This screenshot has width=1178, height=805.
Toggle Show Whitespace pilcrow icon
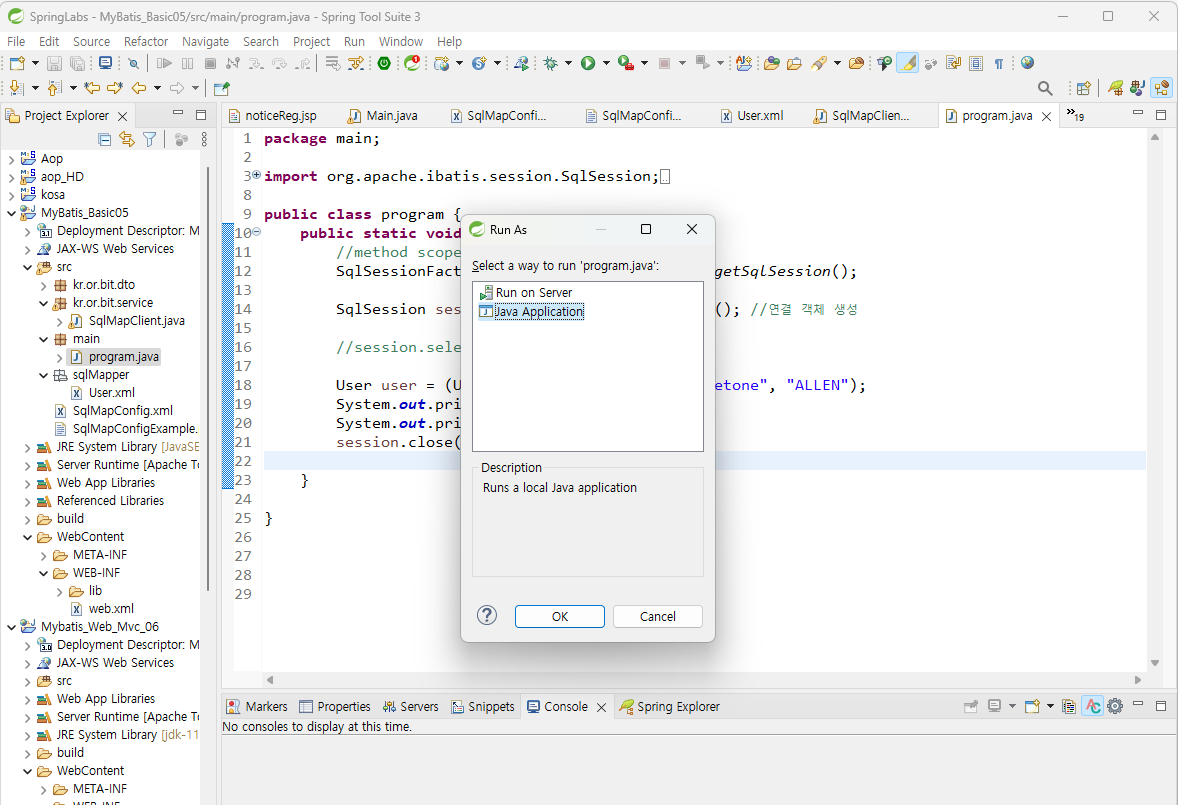[998, 63]
